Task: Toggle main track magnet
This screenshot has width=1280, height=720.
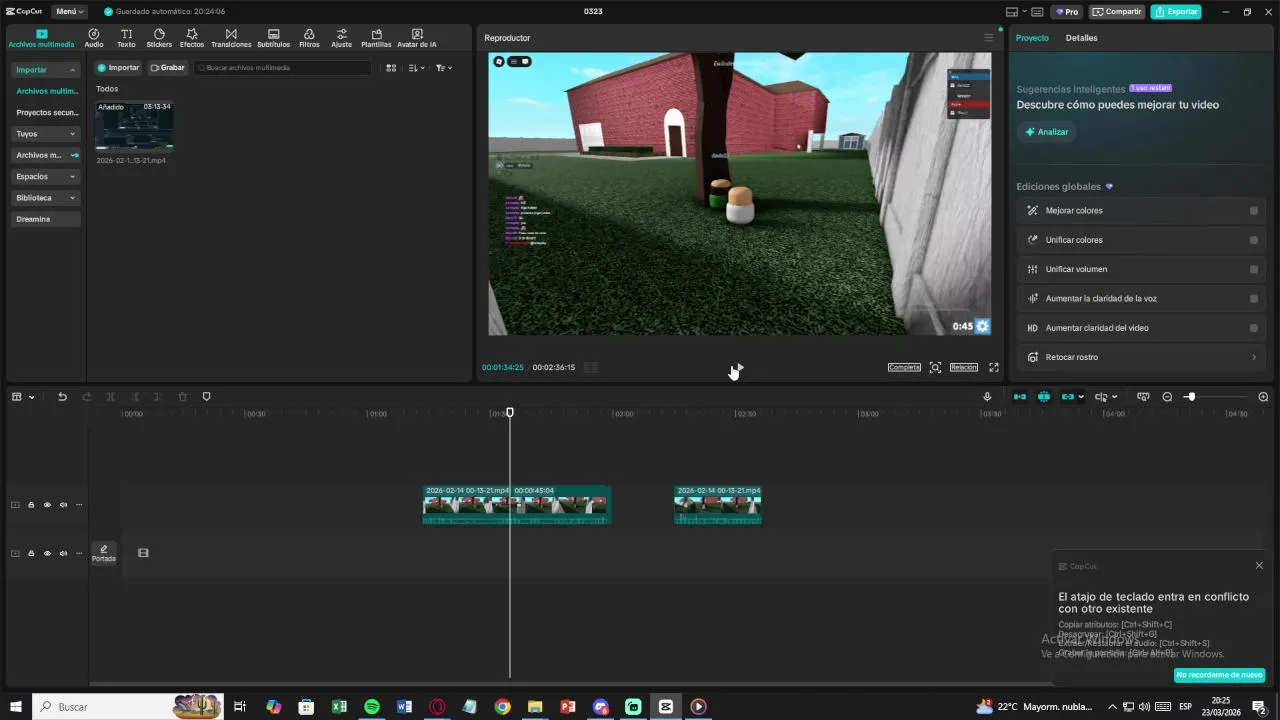Action: point(1020,397)
